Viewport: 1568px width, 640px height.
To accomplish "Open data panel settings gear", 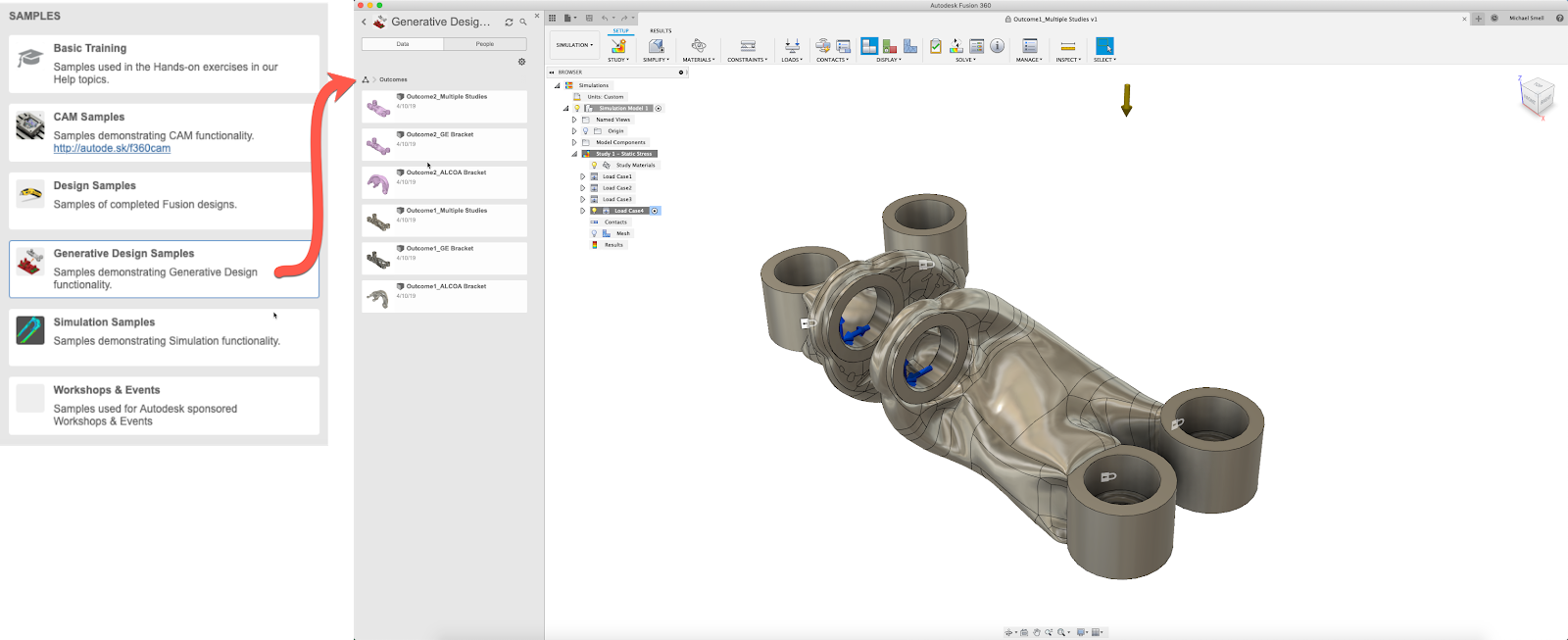I will point(521,62).
